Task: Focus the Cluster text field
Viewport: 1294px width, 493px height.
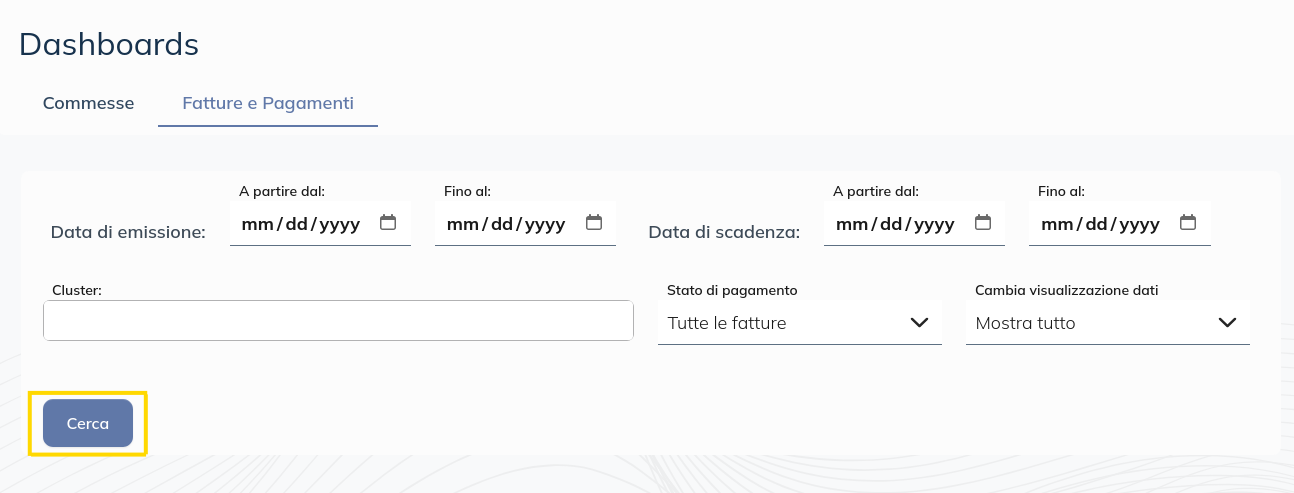Action: [338, 321]
